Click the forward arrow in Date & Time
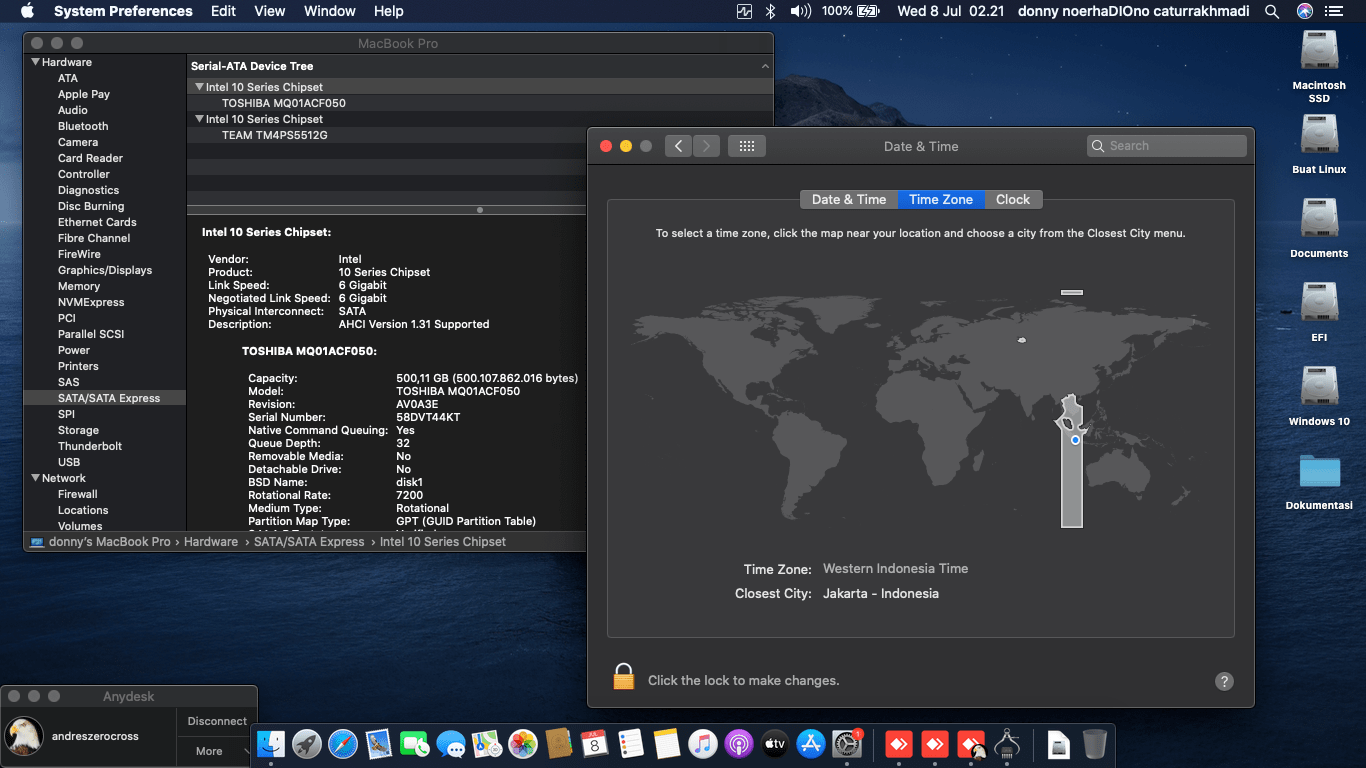Screen dimensions: 1366x768 pyautogui.click(x=706, y=146)
